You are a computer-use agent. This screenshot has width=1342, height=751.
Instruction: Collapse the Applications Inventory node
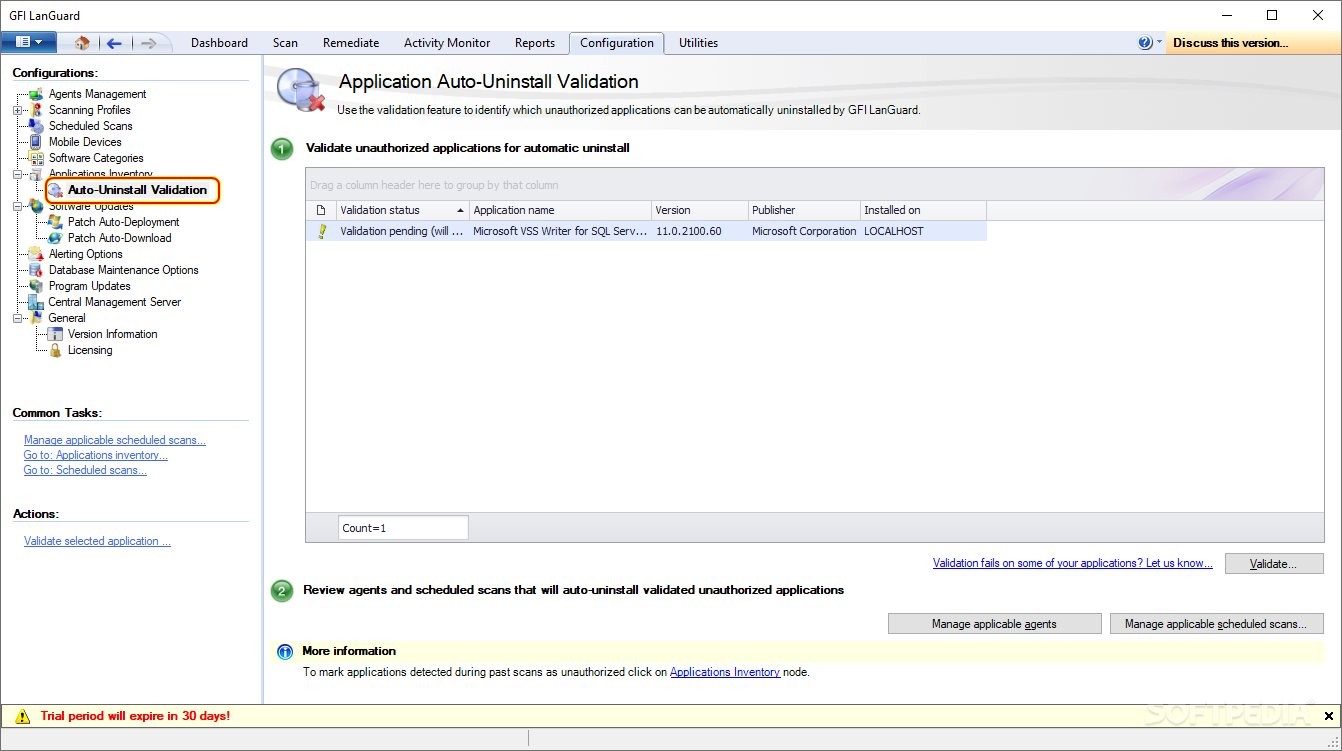pyautogui.click(x=17, y=174)
